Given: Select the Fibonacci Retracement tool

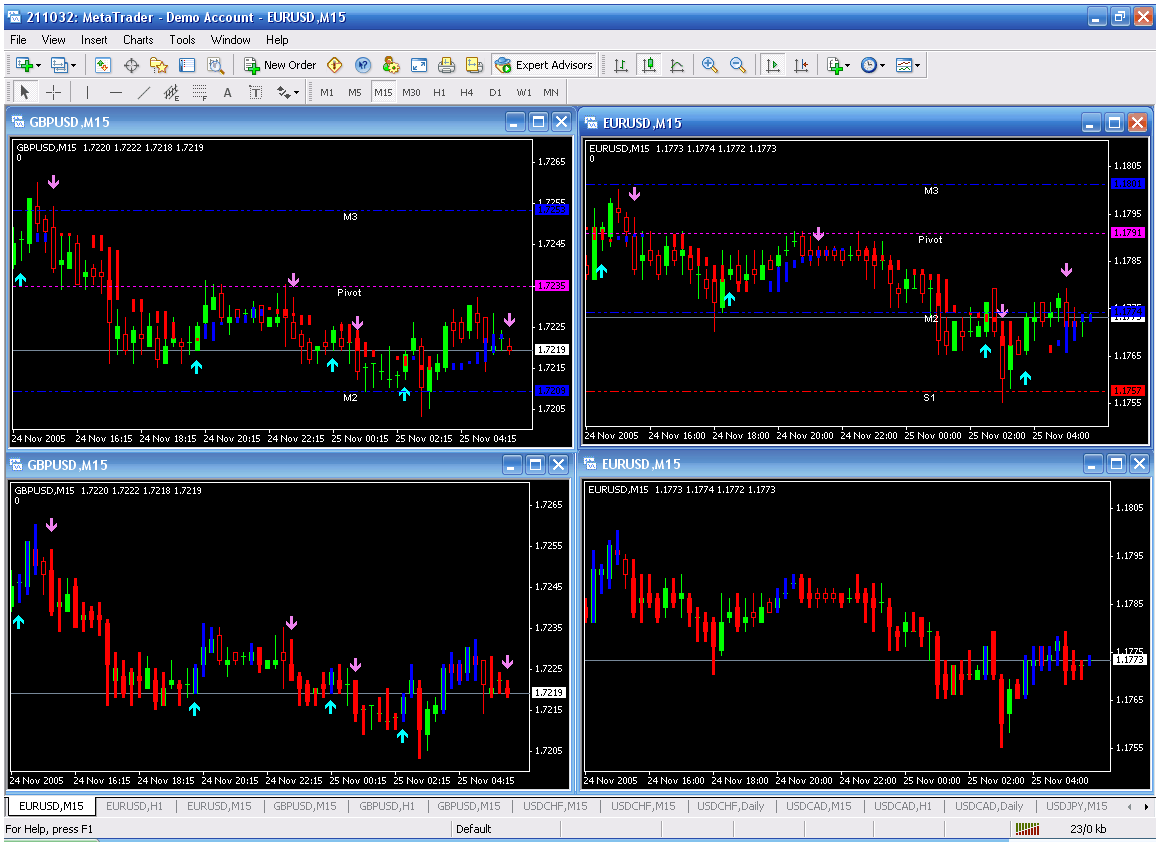Looking at the screenshot, I should coord(200,92).
